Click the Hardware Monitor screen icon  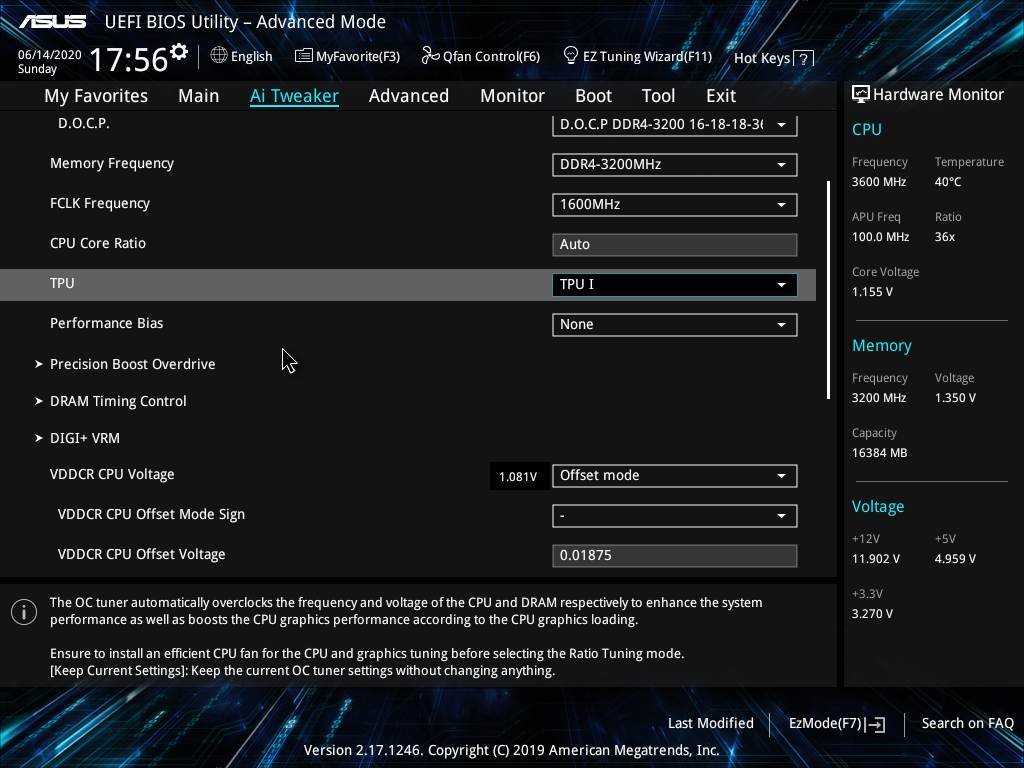[861, 95]
